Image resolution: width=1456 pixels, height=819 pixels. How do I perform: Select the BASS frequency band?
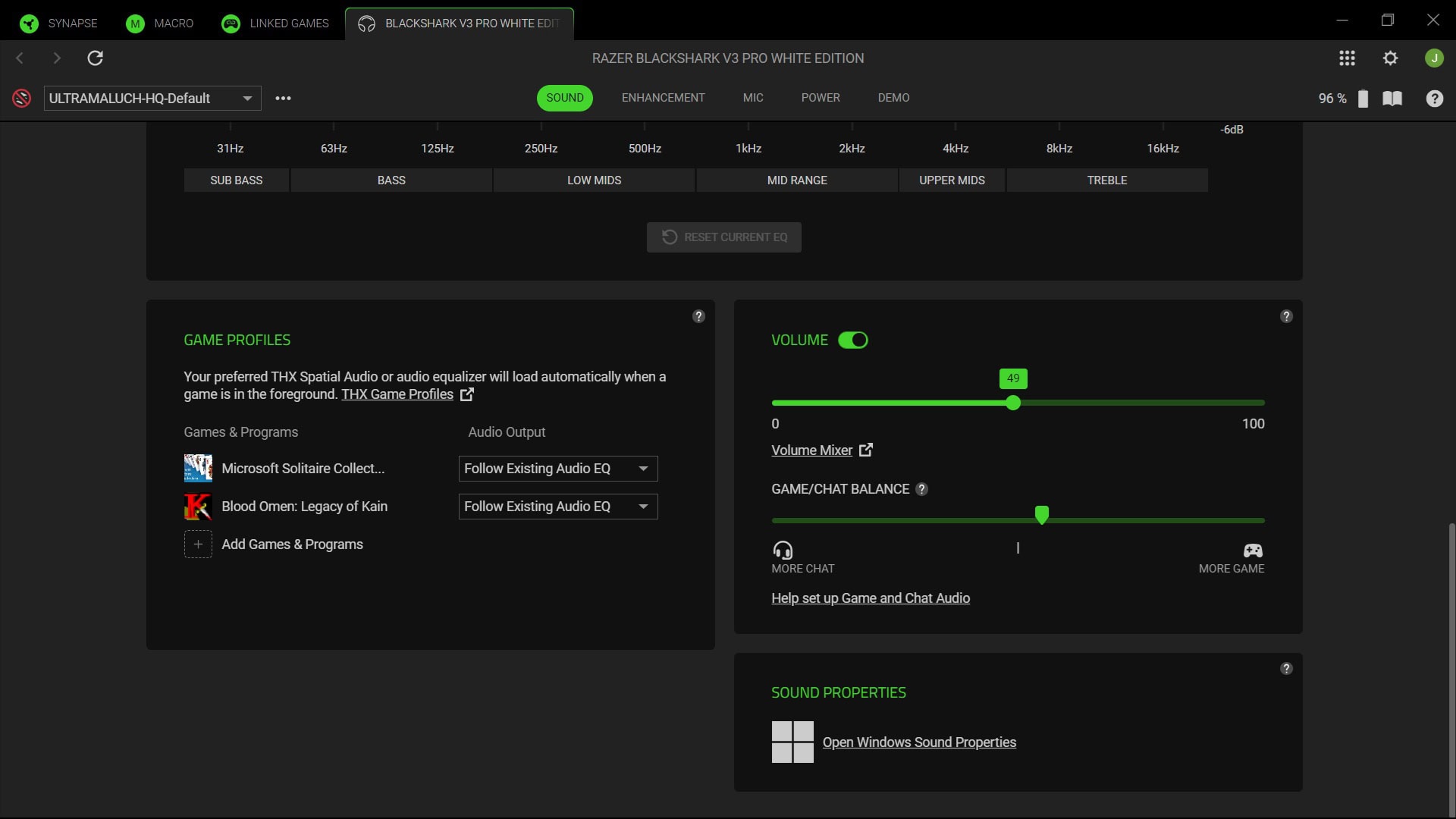click(x=391, y=180)
